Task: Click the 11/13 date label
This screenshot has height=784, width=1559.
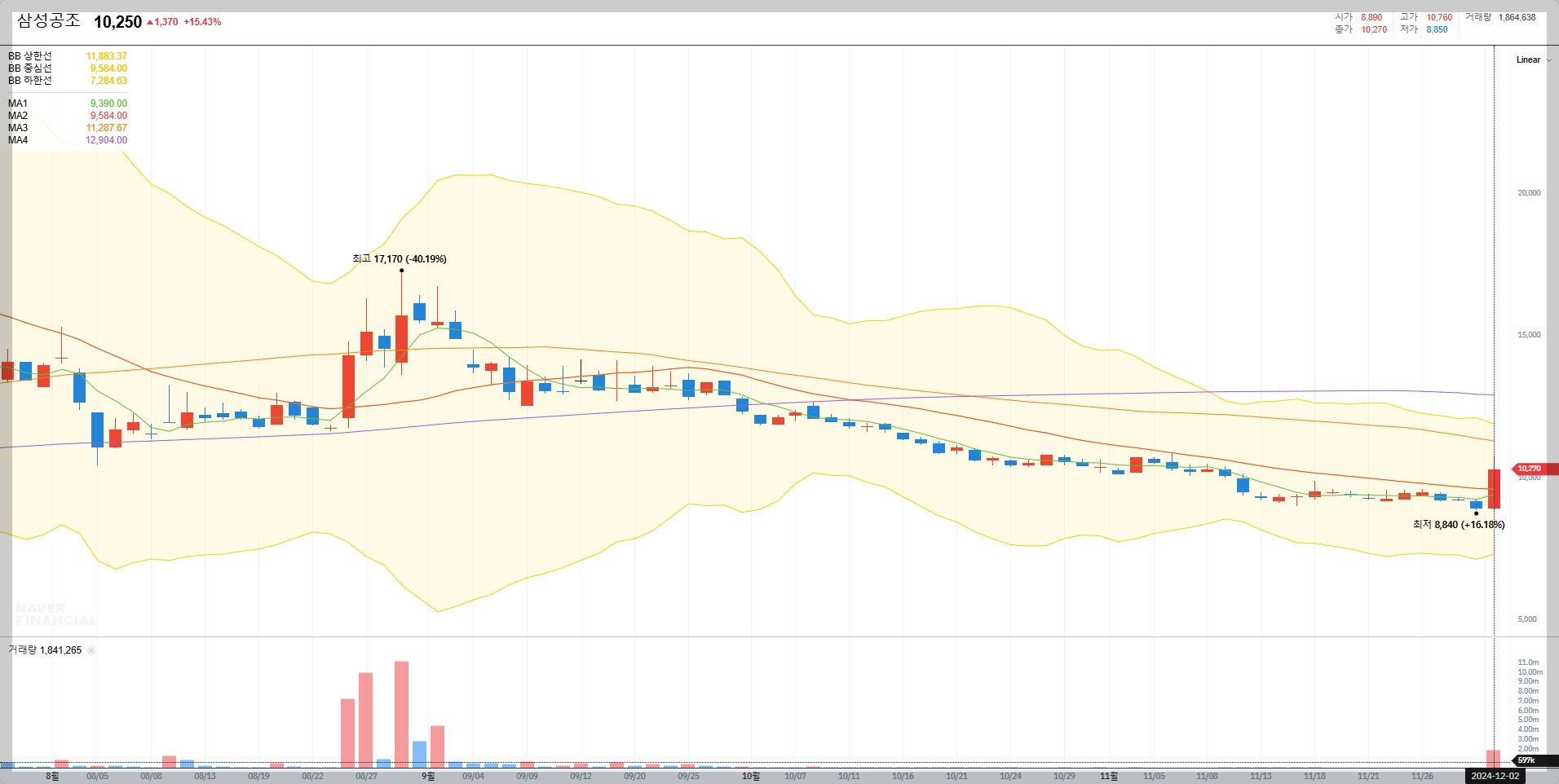Action: [x=1261, y=777]
